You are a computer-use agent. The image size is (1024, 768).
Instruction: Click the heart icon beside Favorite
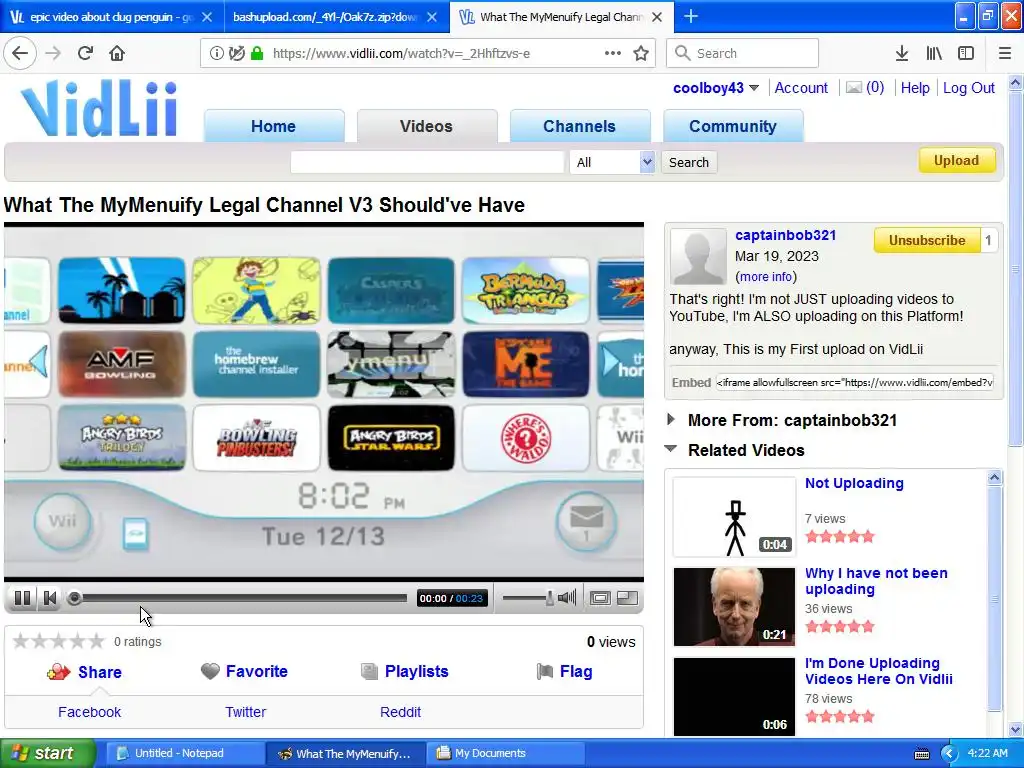tap(210, 671)
